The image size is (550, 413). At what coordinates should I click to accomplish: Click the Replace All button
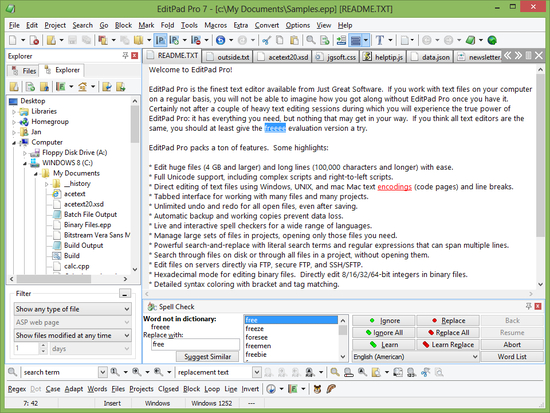tap(448, 333)
